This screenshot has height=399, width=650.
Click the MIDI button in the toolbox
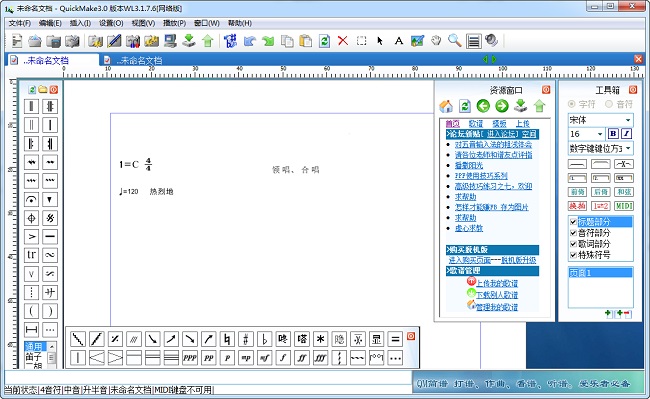point(623,206)
